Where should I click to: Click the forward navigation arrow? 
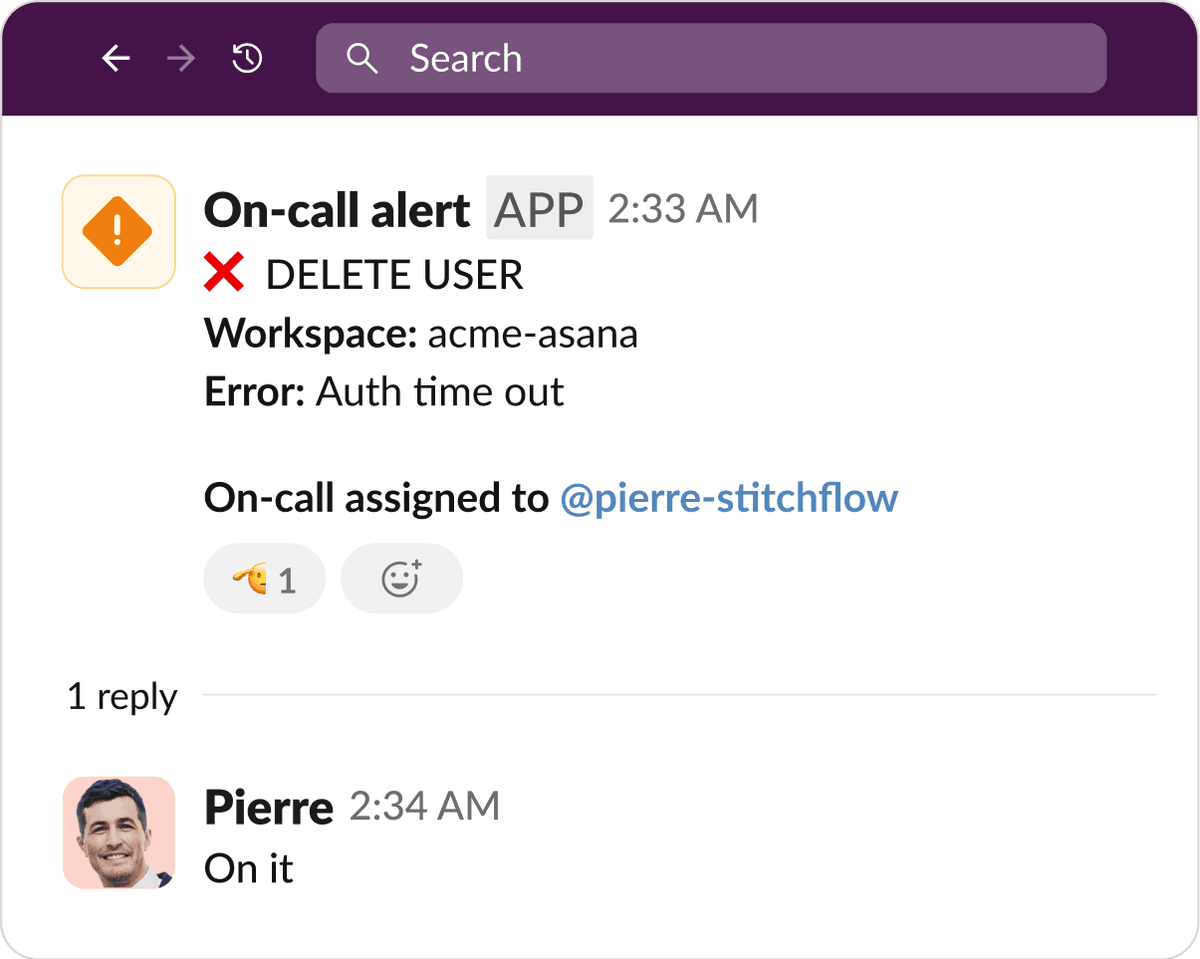point(181,58)
